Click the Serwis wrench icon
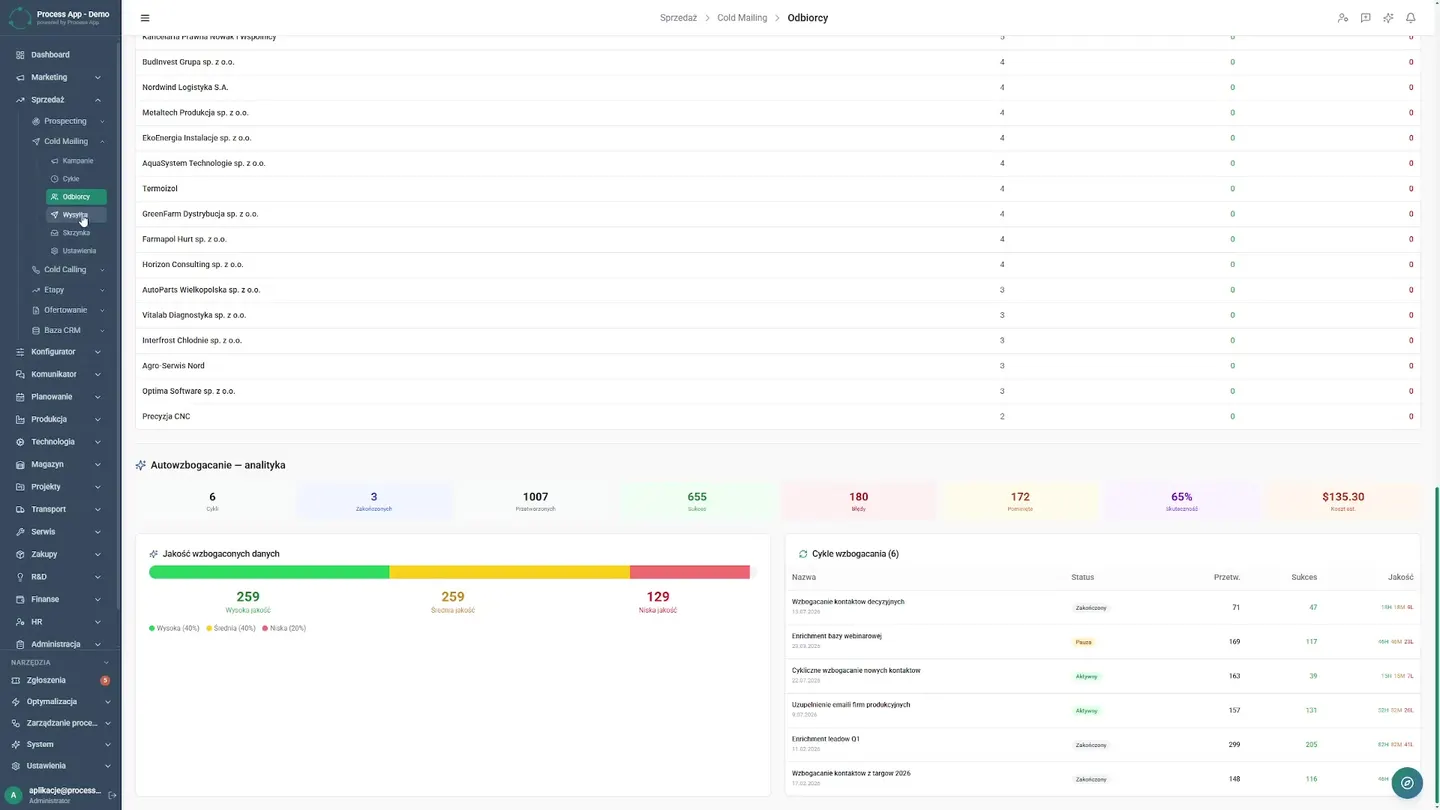This screenshot has height=810, width=1440. pos(20,532)
